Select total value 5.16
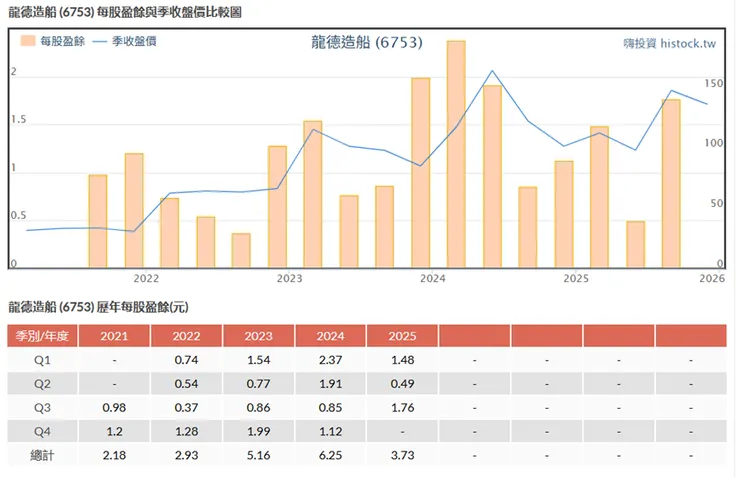 tap(259, 455)
